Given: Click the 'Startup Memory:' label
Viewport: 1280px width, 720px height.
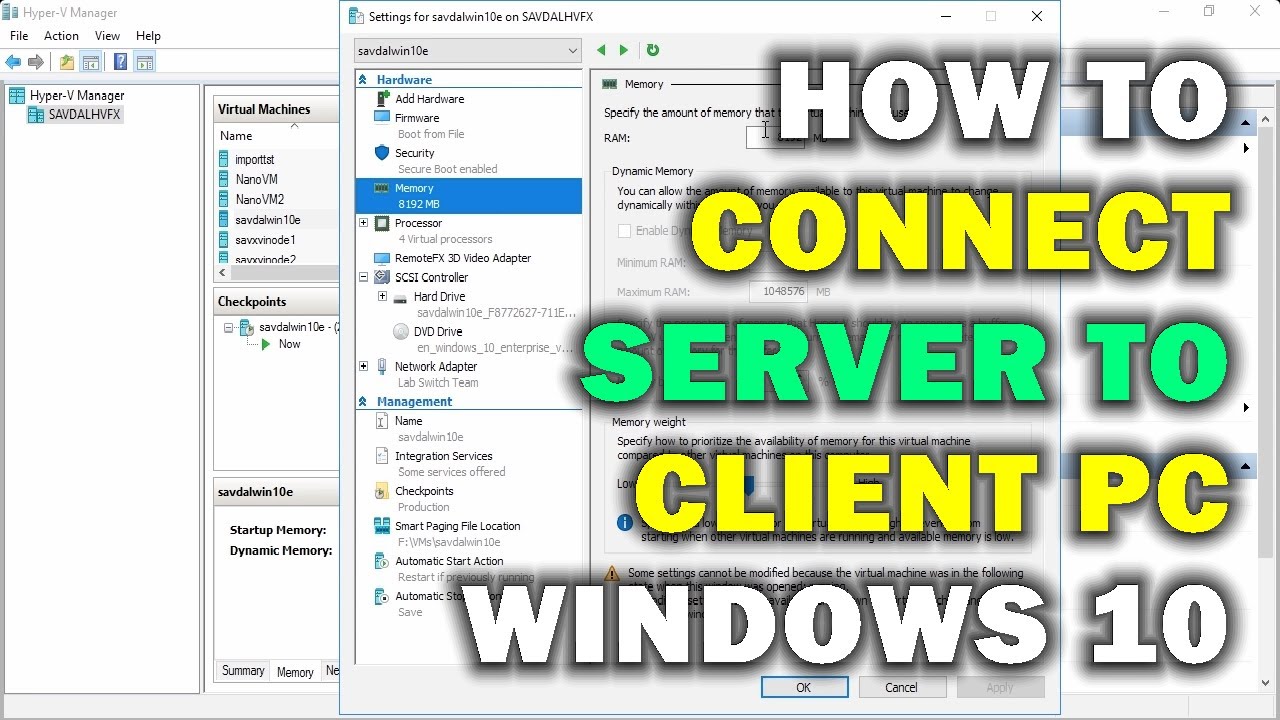Looking at the screenshot, I should tap(278, 531).
